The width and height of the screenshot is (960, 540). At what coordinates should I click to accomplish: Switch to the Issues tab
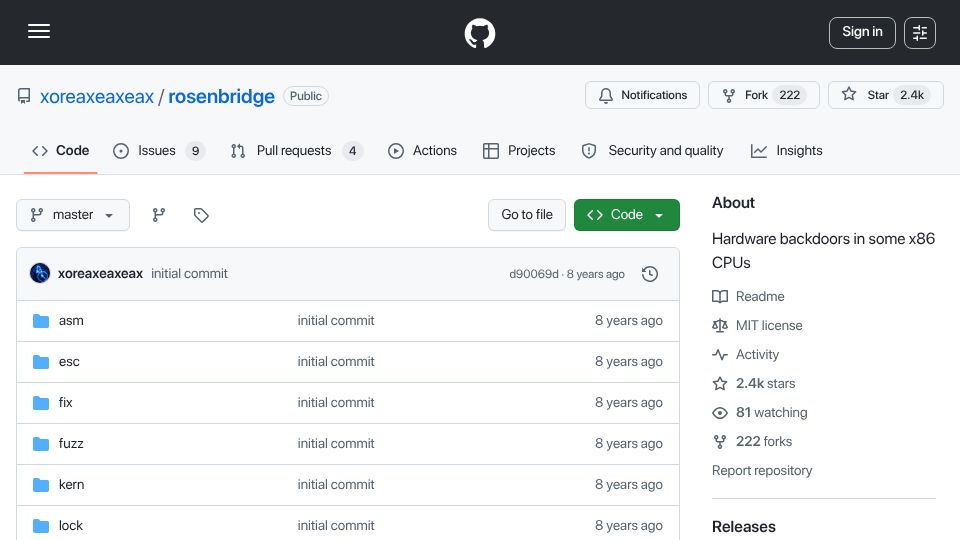pyautogui.click(x=159, y=151)
